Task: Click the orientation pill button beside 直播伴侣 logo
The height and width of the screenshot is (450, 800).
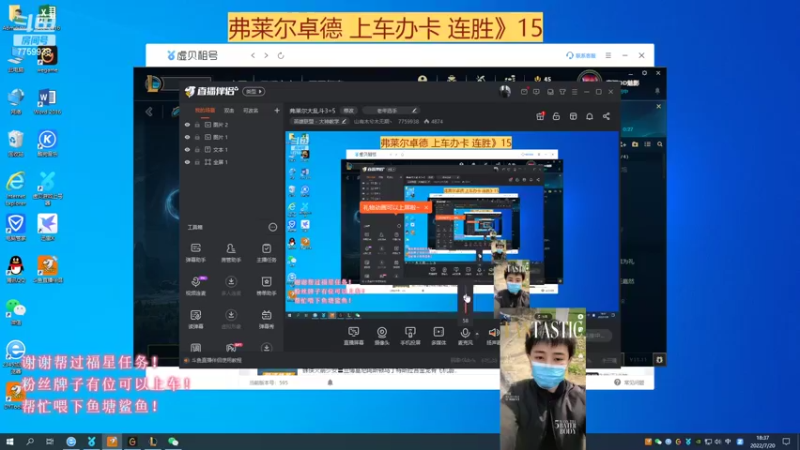Action: (254, 92)
